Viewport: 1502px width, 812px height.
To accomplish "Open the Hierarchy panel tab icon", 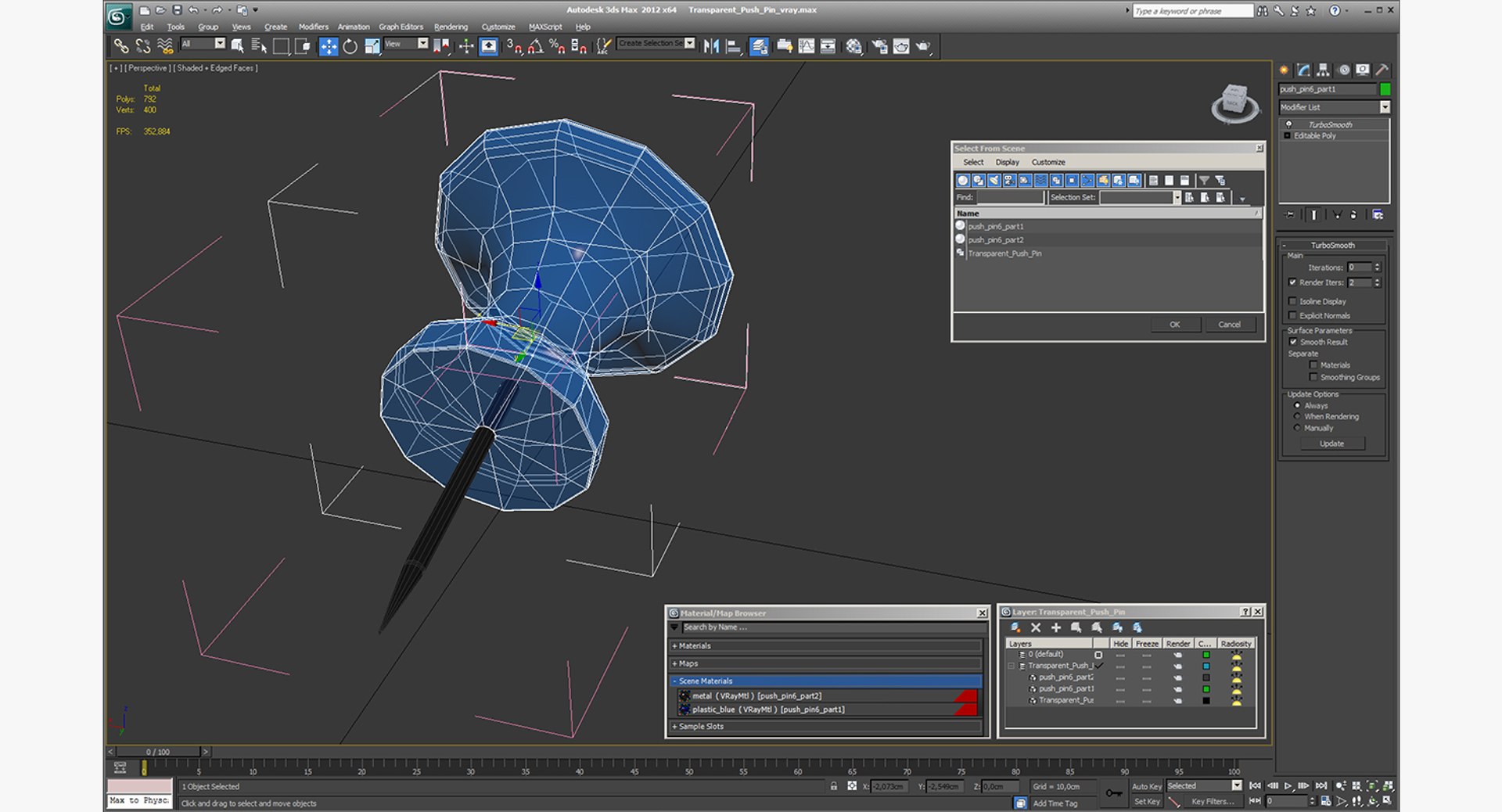I will 1323,70.
